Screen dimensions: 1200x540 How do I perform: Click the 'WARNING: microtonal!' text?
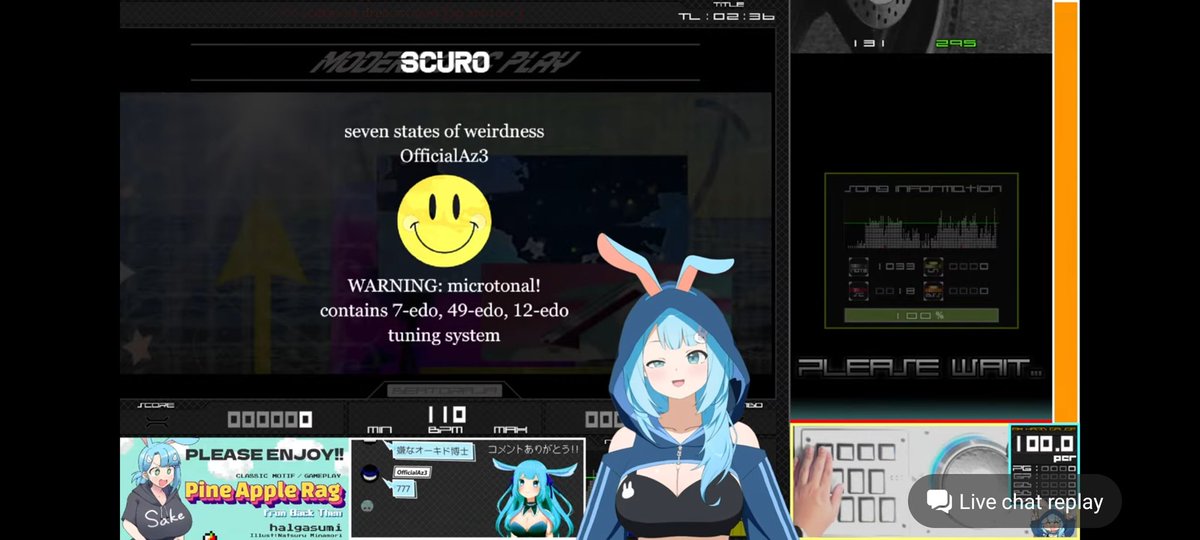(444, 286)
